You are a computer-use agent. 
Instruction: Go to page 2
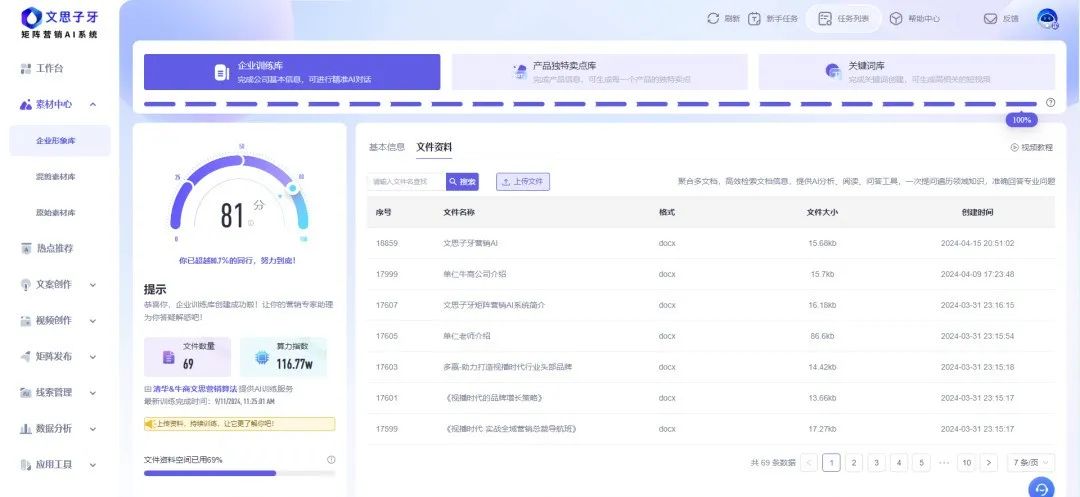854,463
